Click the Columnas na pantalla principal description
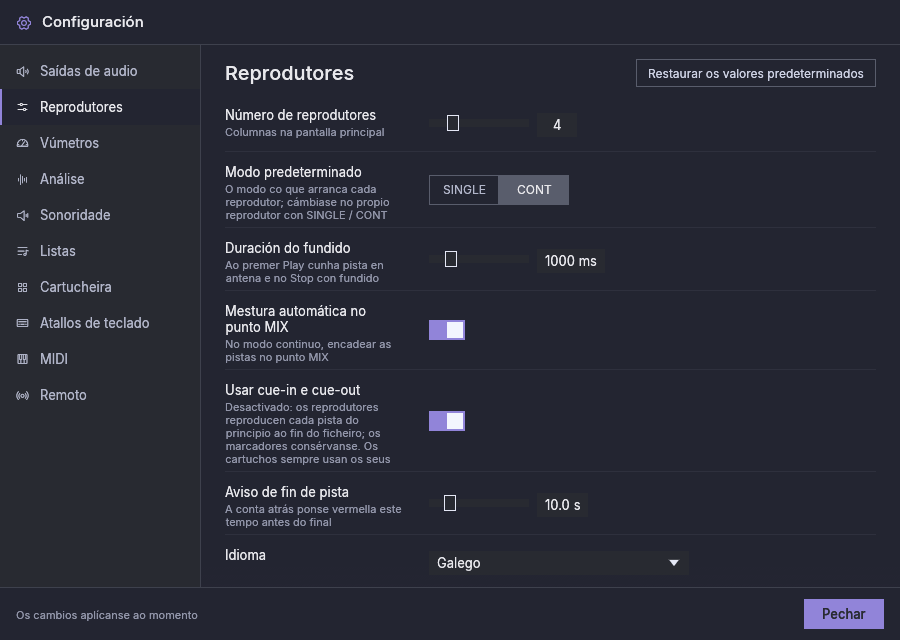The height and width of the screenshot is (640, 900). coord(305,133)
